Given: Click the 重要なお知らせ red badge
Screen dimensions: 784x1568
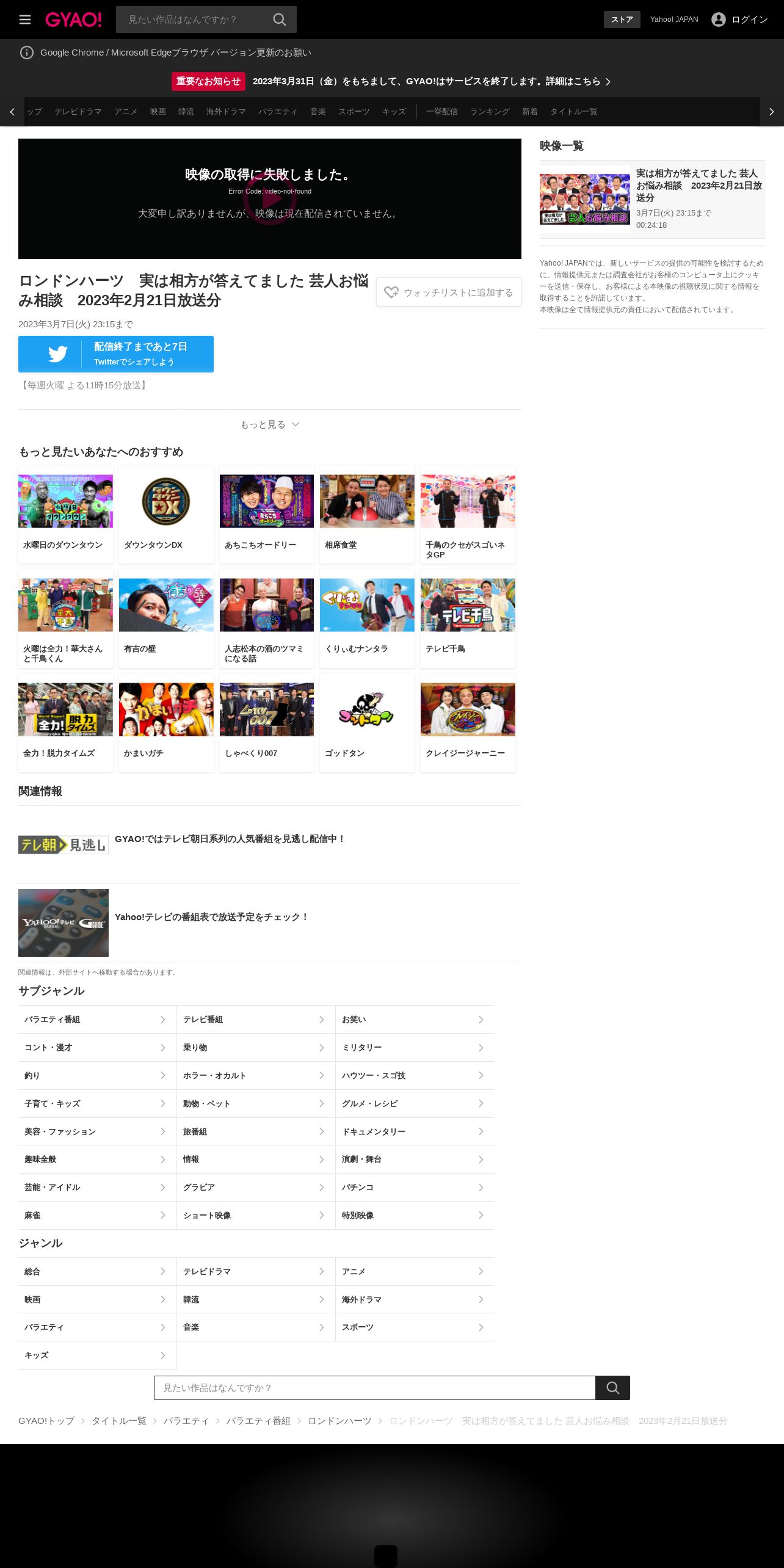Looking at the screenshot, I should 208,81.
